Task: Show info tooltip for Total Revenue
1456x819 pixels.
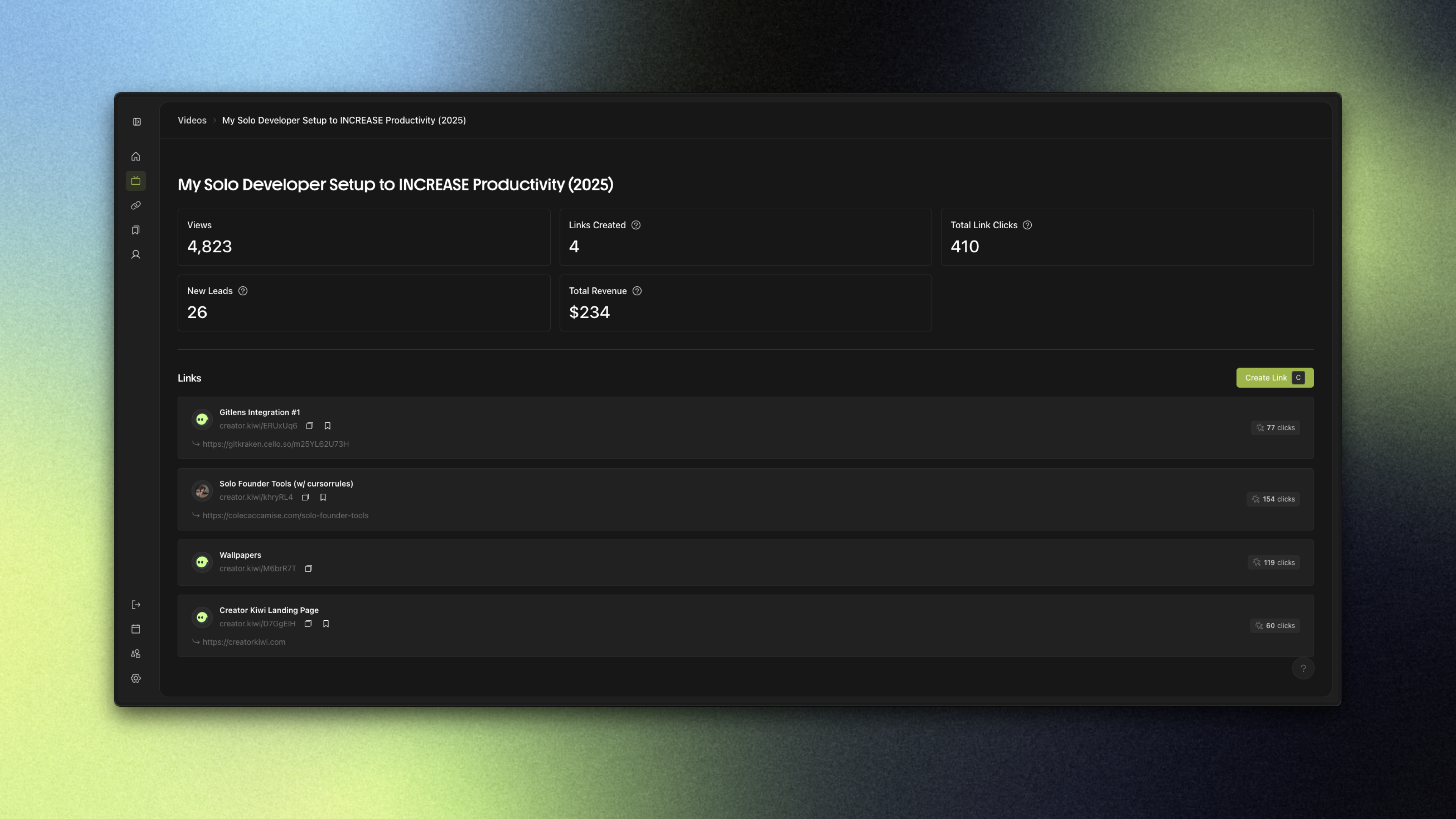Action: point(637,291)
